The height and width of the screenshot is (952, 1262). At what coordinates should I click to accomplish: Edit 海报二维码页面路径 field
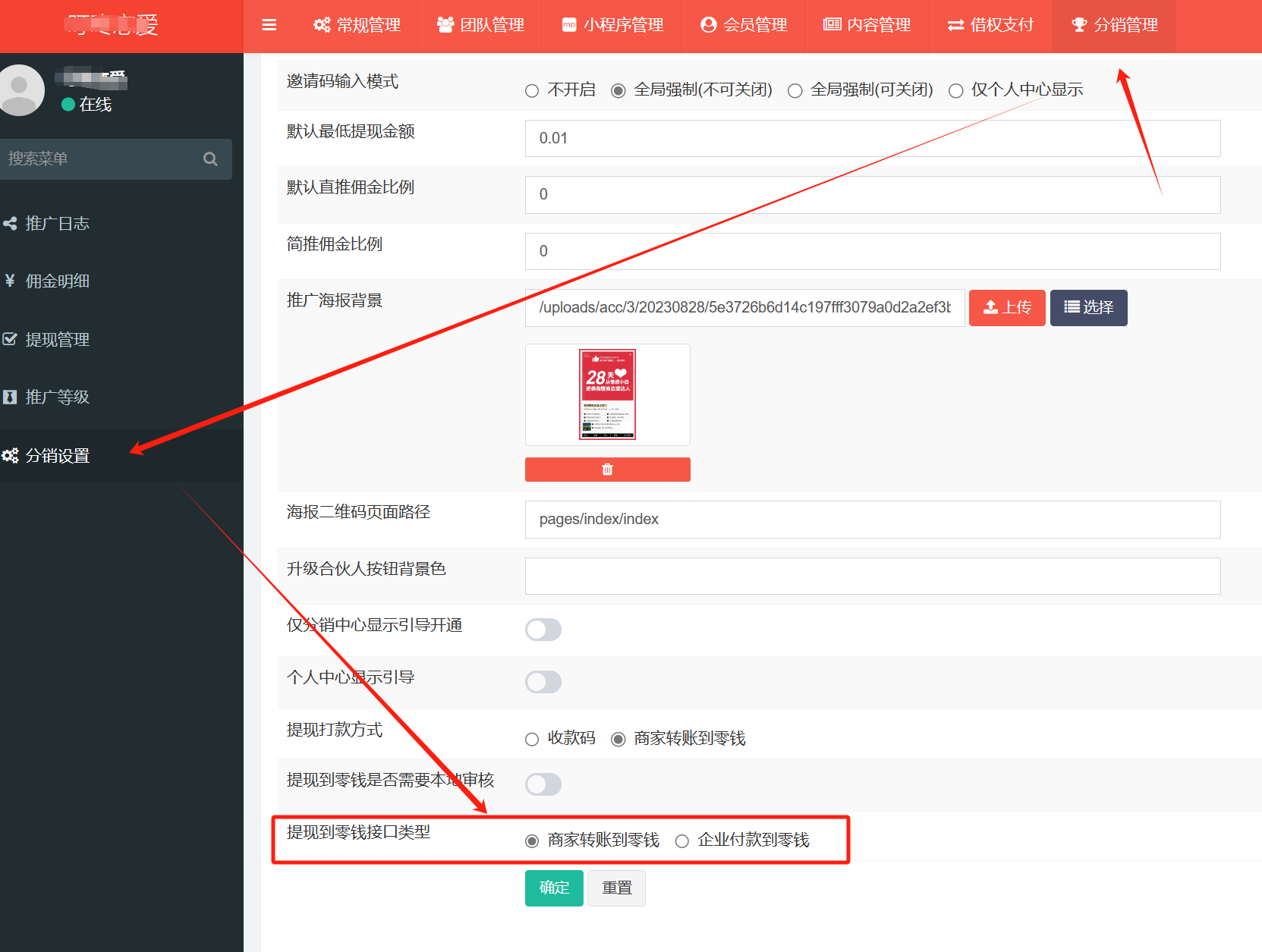coord(873,520)
